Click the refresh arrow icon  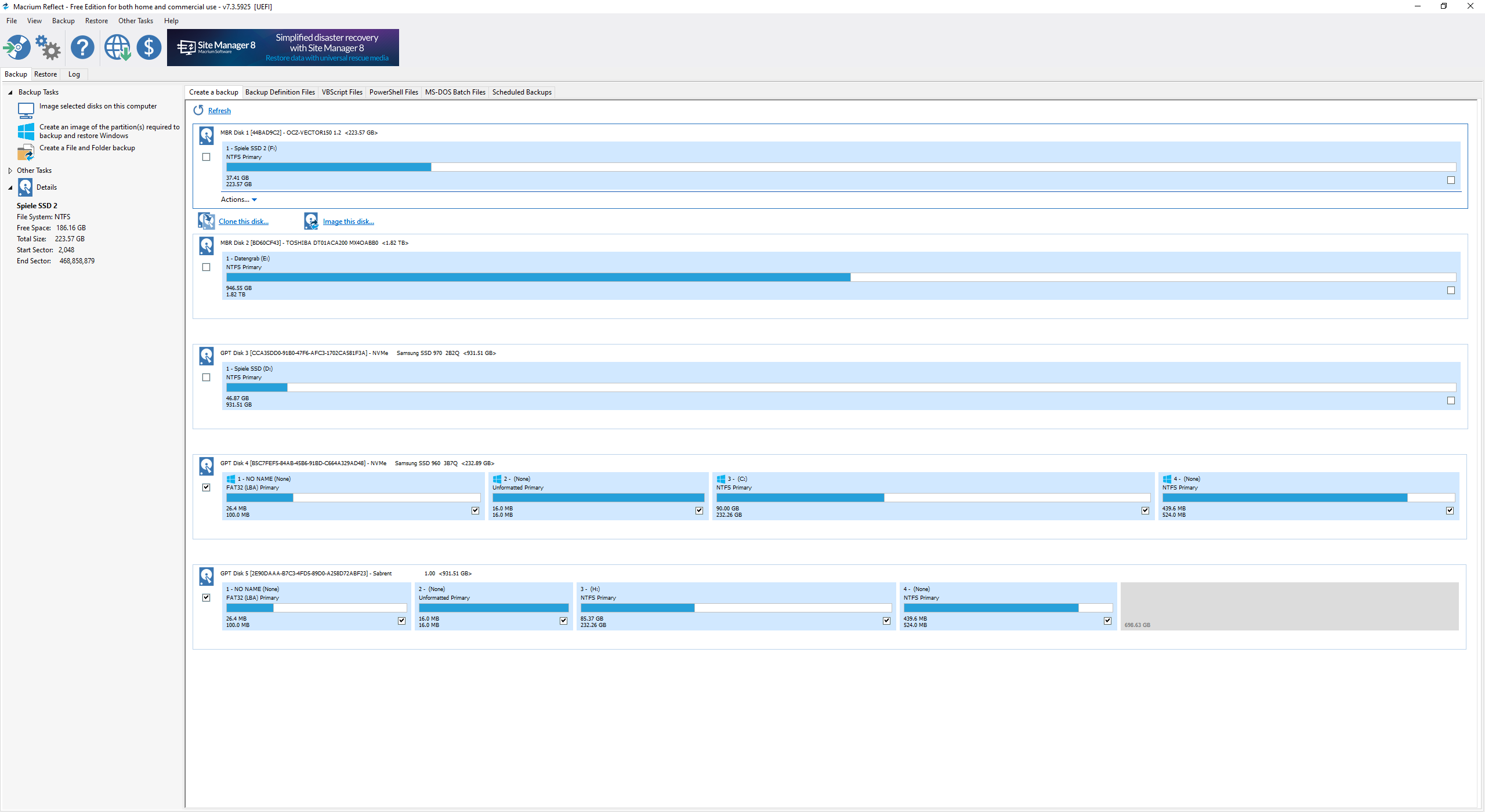click(x=198, y=110)
